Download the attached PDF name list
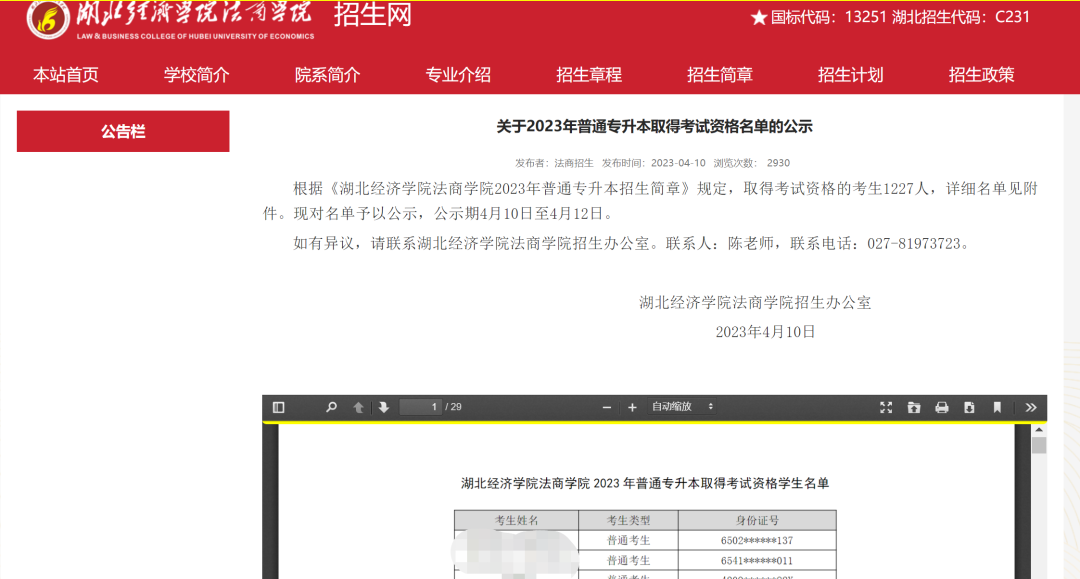This screenshot has width=1080, height=579. coord(967,407)
